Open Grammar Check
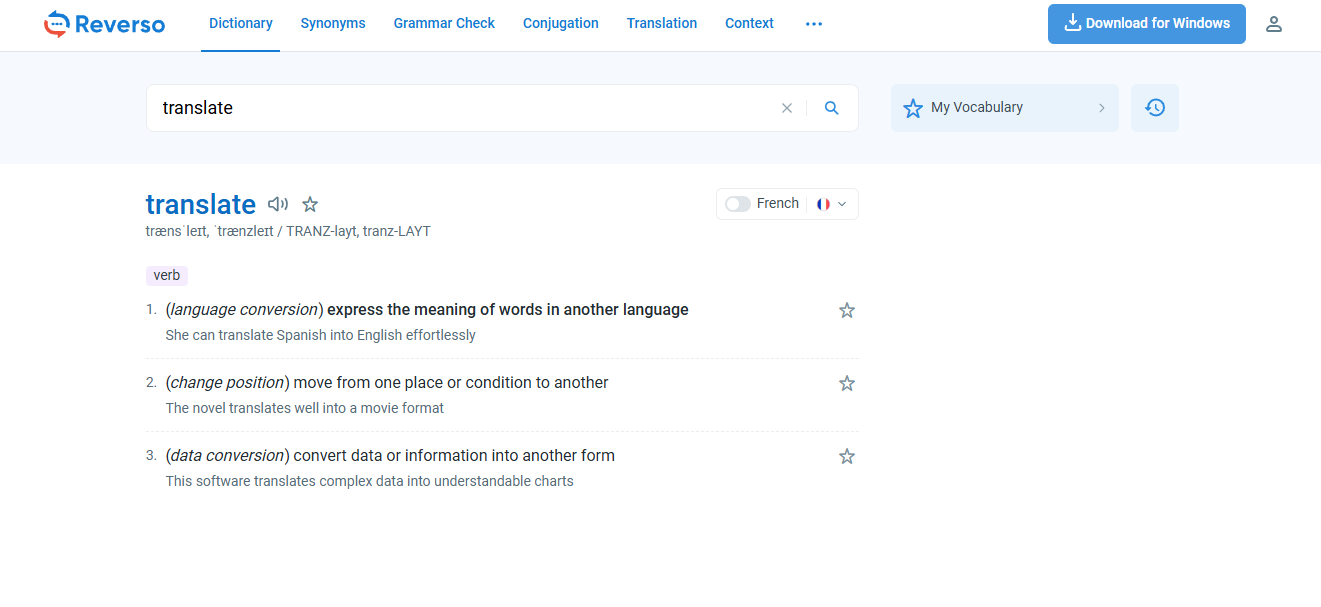Viewport: 1321px width, 607px height. point(444,23)
